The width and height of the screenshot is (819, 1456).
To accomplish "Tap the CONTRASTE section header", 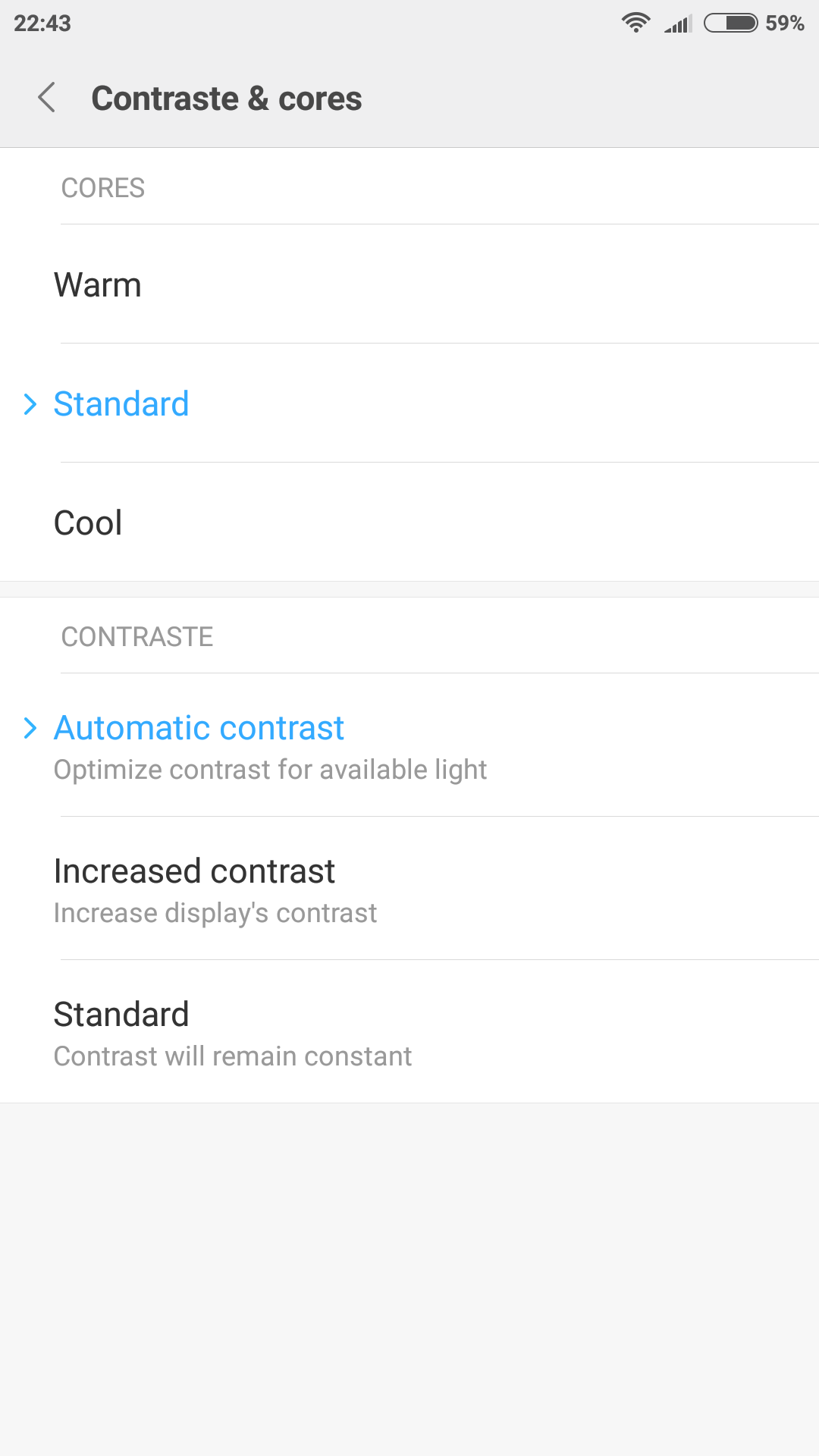I will (137, 637).
